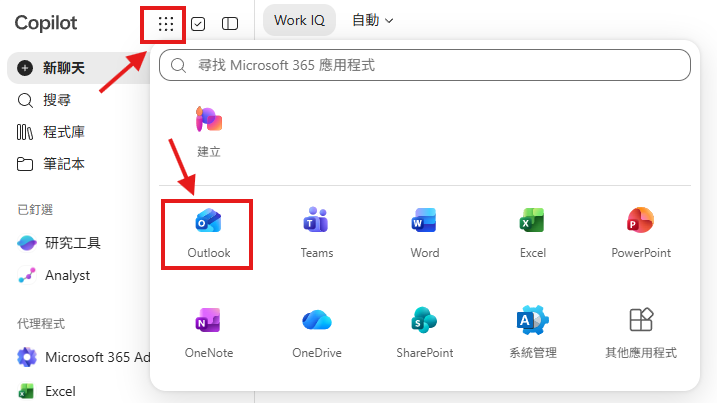Click the 已釘選 section heading
The height and width of the screenshot is (403, 717).
point(35,210)
